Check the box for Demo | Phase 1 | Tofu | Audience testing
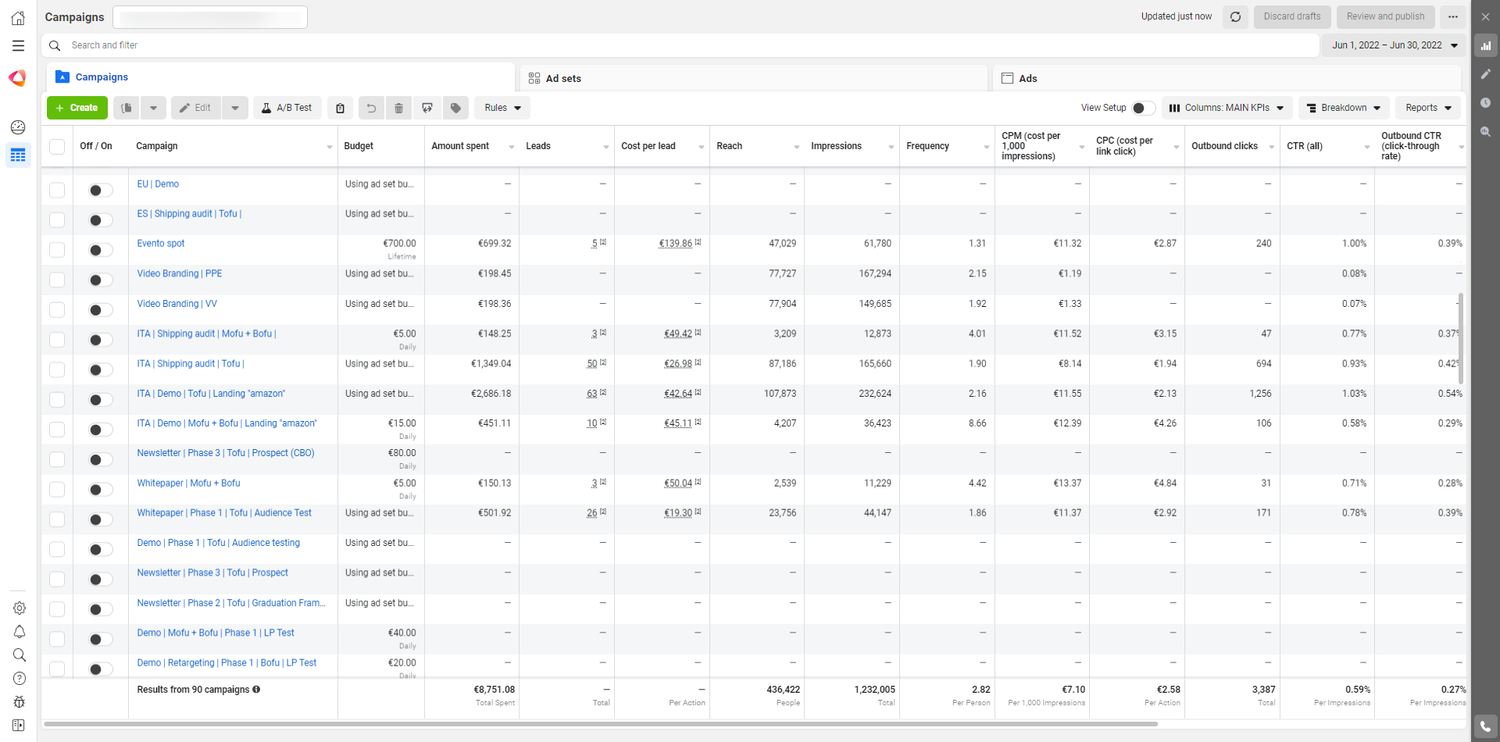Image resolution: width=1500 pixels, height=742 pixels. (57, 549)
